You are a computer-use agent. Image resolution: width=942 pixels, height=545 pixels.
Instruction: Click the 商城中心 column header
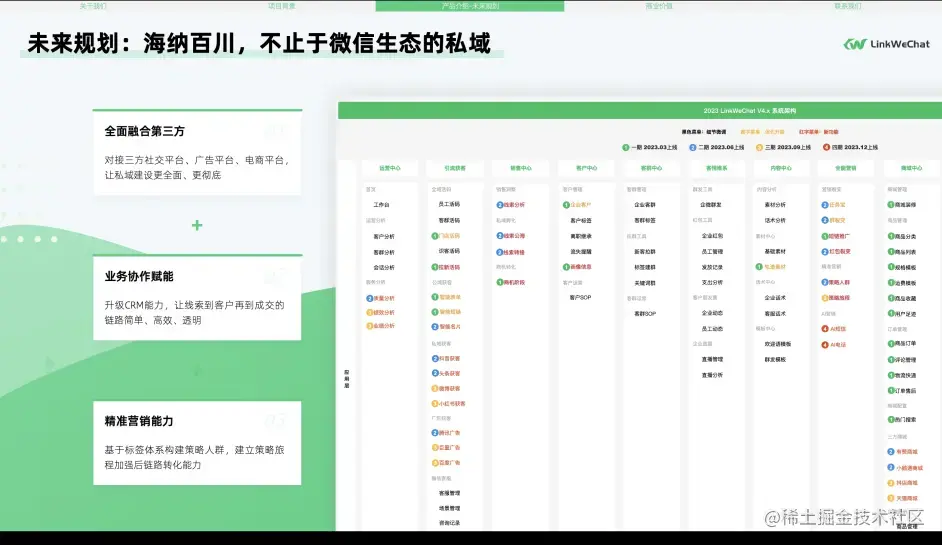(x=911, y=168)
